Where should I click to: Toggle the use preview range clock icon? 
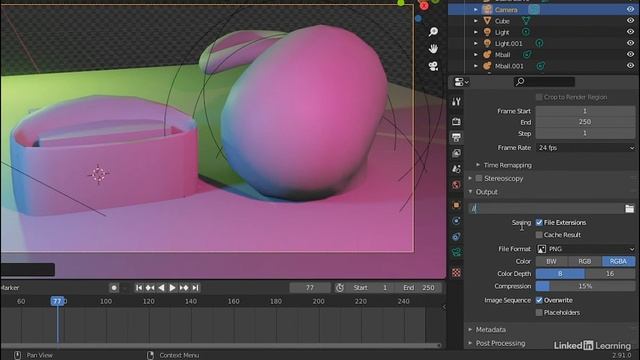[340, 288]
